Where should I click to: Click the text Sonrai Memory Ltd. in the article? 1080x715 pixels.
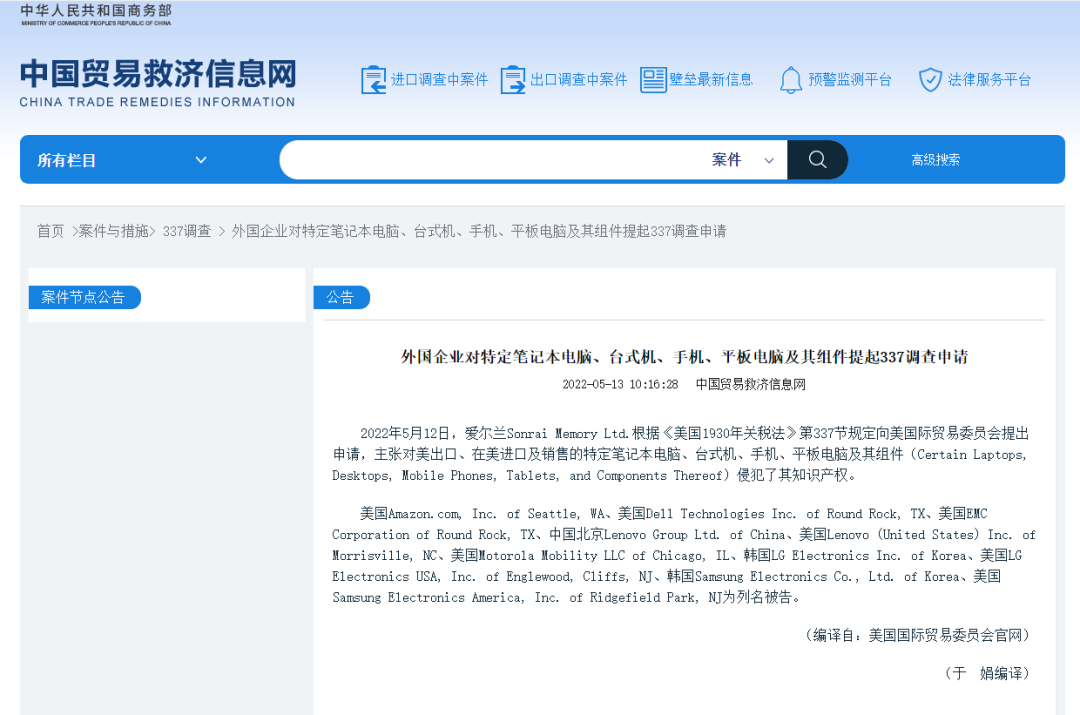(x=568, y=434)
